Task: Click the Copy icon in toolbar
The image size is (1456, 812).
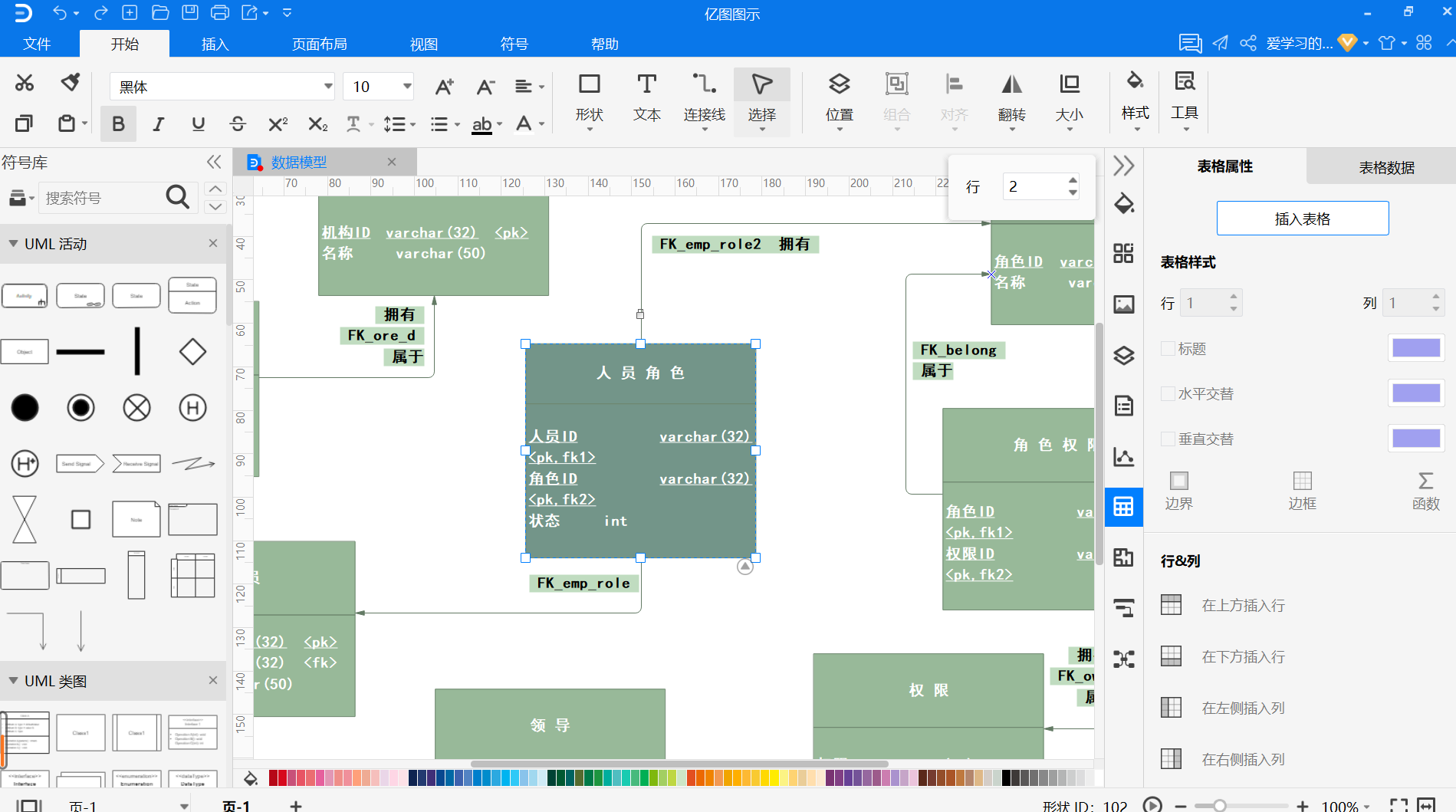Action: click(x=25, y=123)
